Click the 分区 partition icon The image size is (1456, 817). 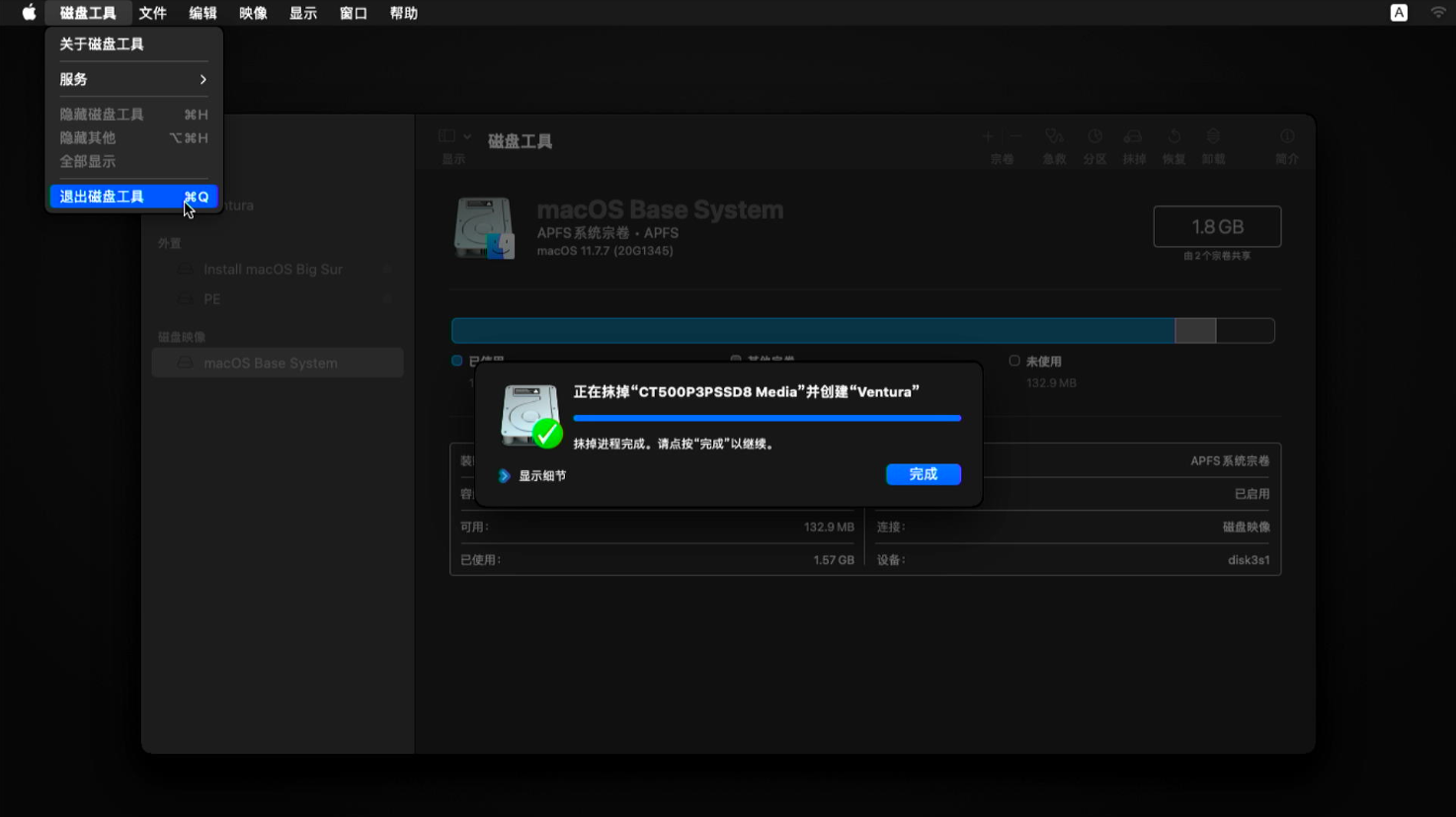point(1094,136)
